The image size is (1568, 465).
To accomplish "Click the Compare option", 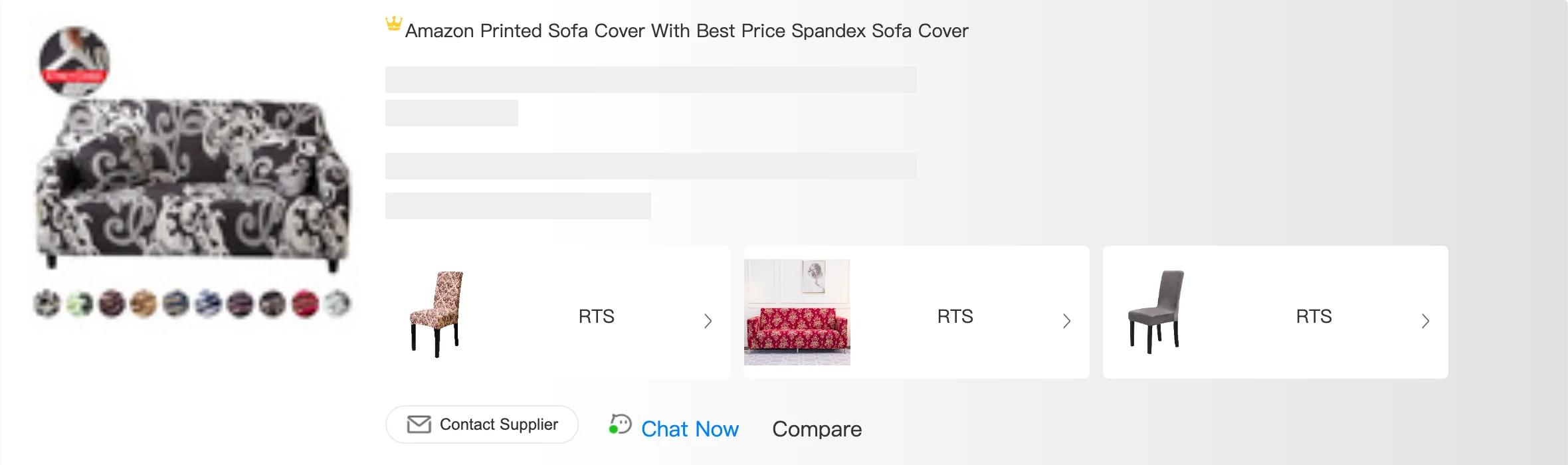I will (x=817, y=429).
